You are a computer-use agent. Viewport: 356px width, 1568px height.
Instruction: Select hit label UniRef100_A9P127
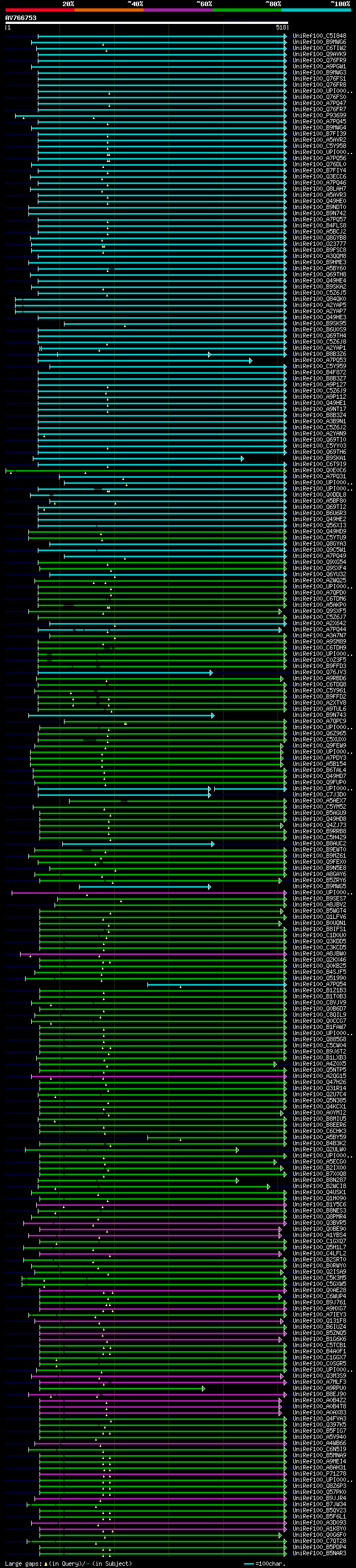coord(319,385)
